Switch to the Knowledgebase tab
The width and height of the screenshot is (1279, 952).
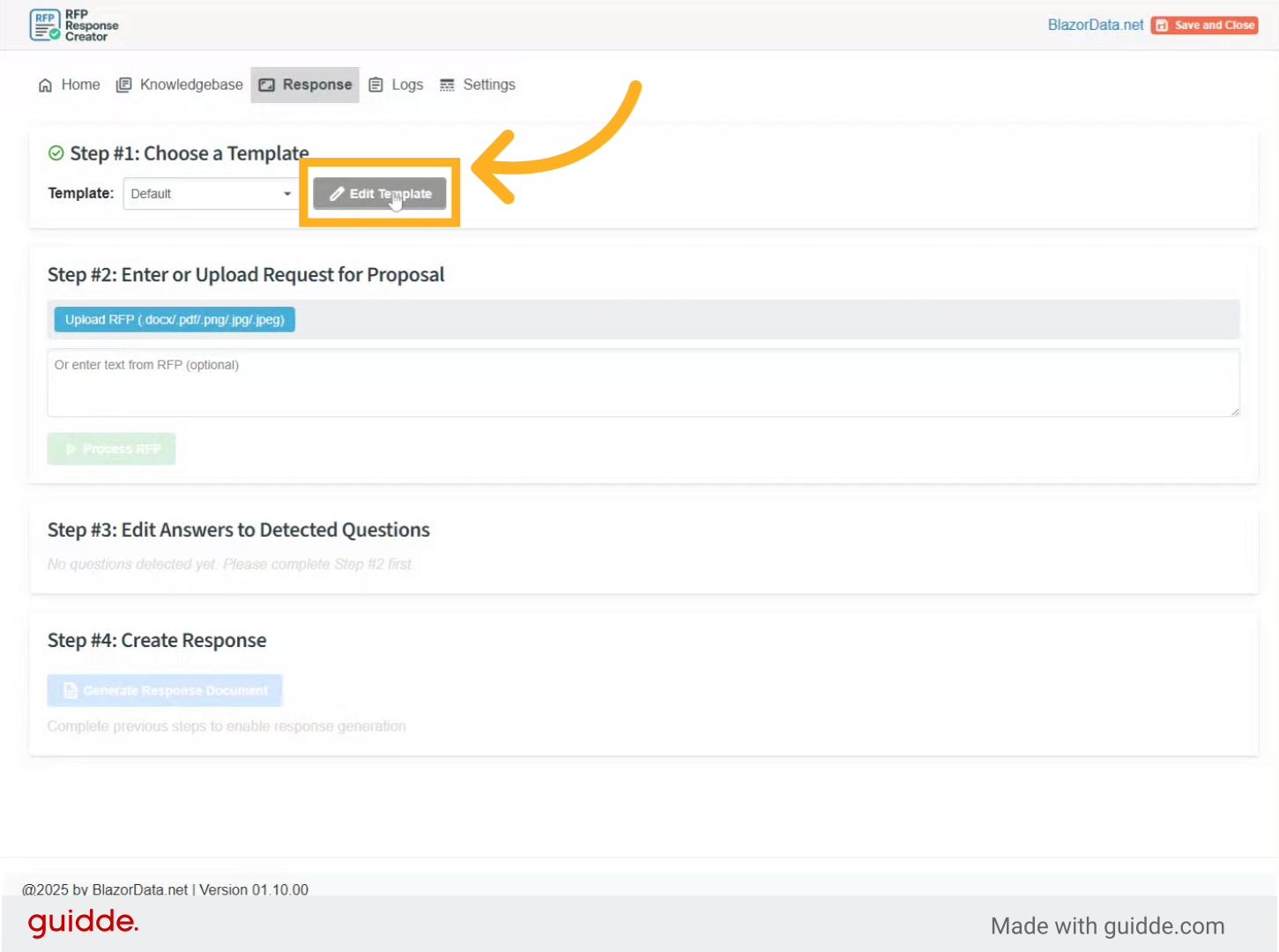point(180,85)
